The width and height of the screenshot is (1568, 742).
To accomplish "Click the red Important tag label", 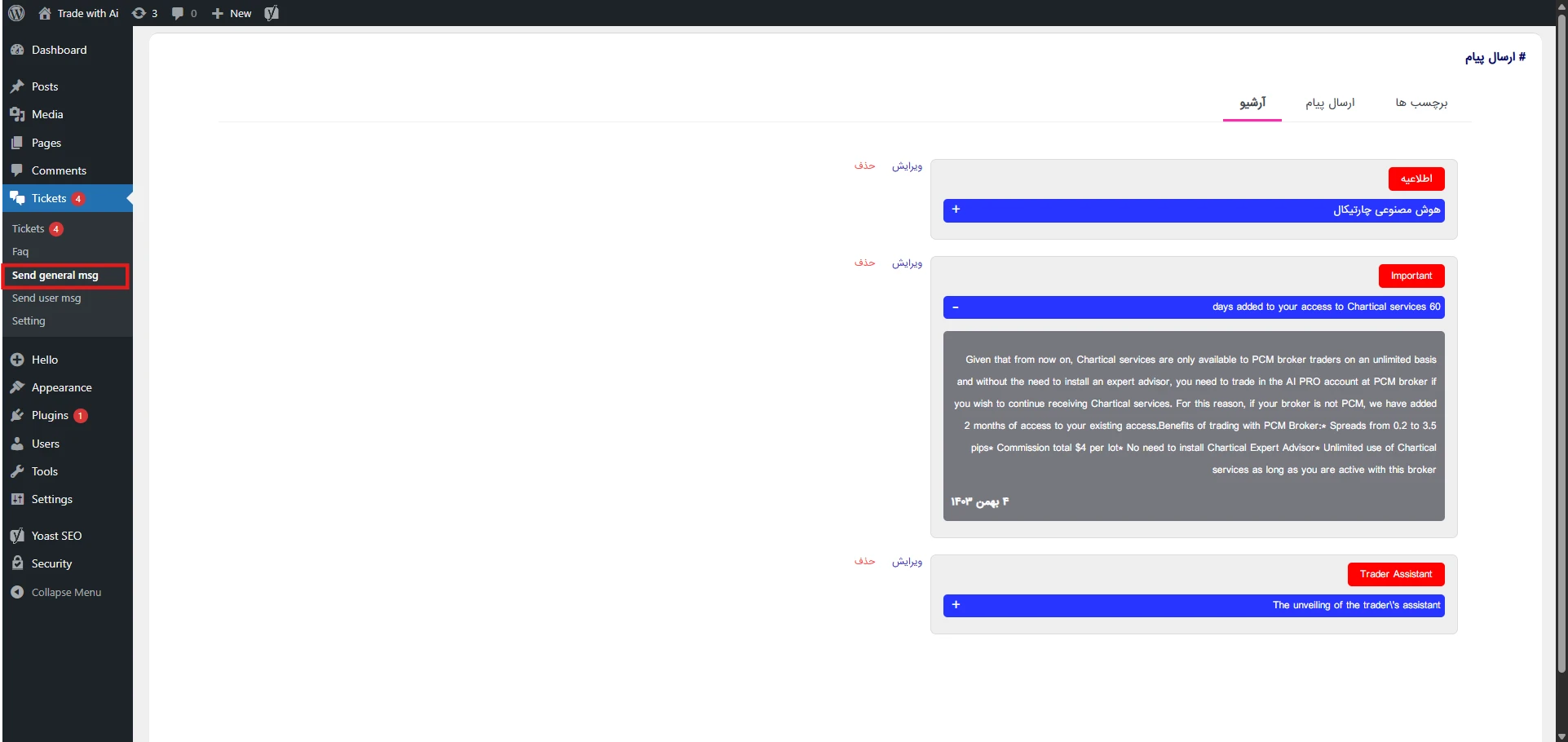I will 1411,276.
